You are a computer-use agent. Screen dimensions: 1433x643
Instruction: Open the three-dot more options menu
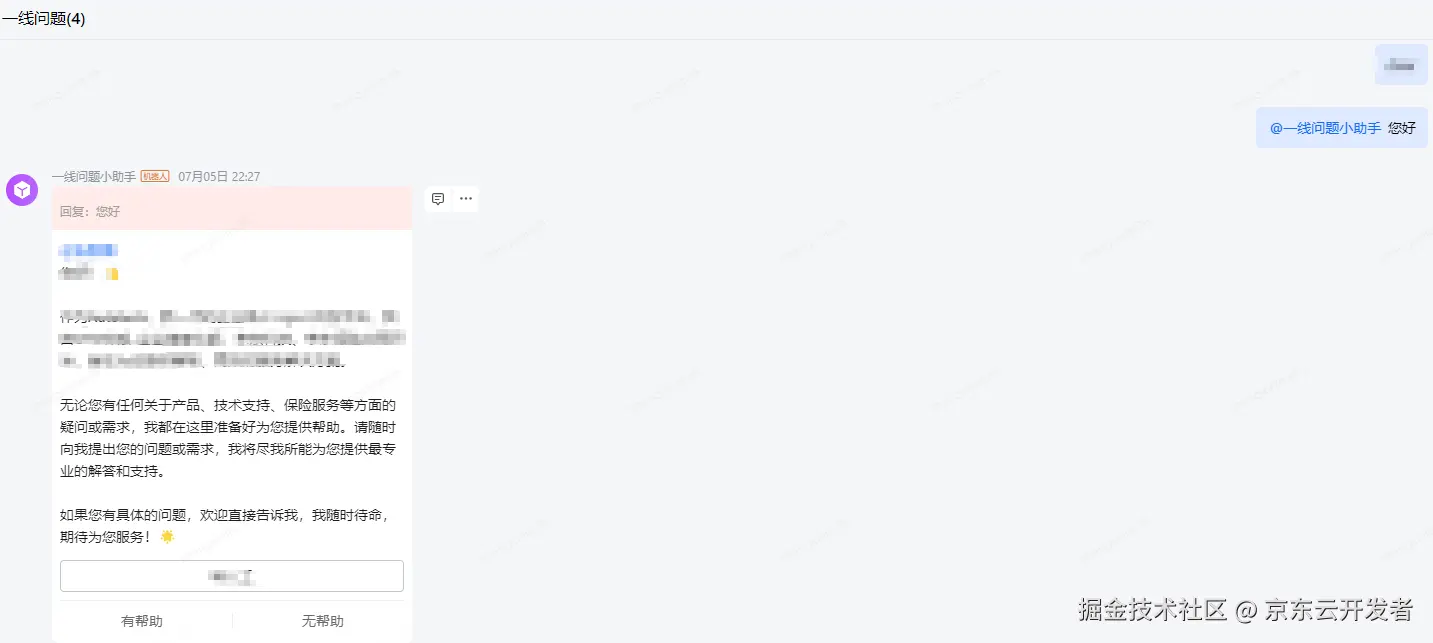[x=466, y=199]
